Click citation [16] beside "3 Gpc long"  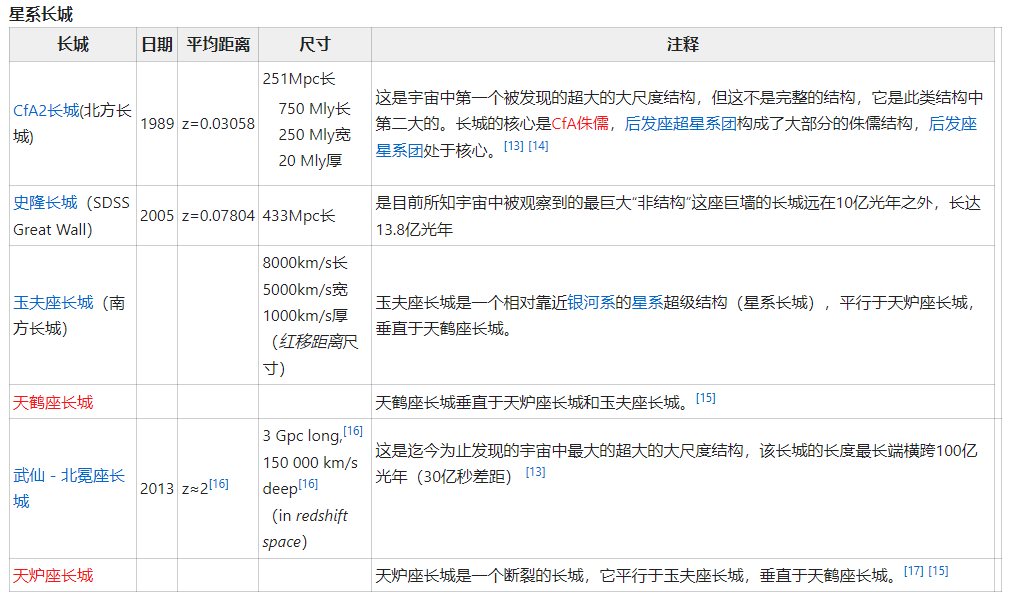[x=353, y=431]
